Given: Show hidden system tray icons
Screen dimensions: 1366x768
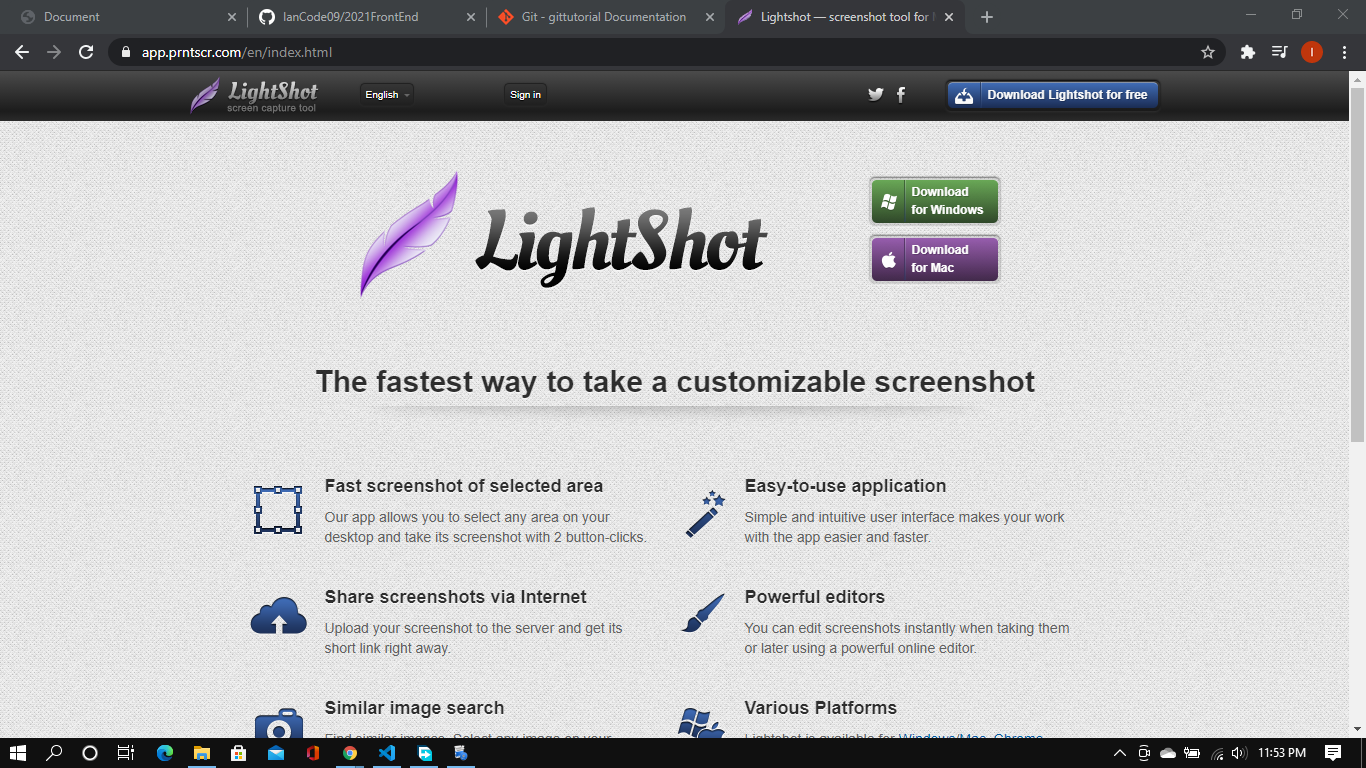Looking at the screenshot, I should coord(1119,753).
